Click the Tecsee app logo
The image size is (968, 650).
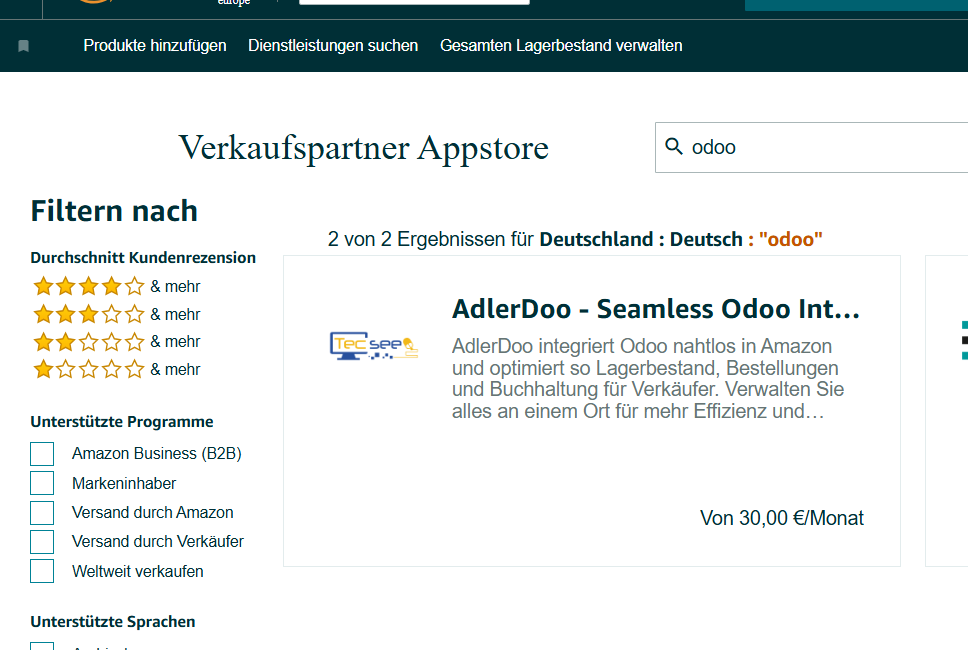[374, 346]
